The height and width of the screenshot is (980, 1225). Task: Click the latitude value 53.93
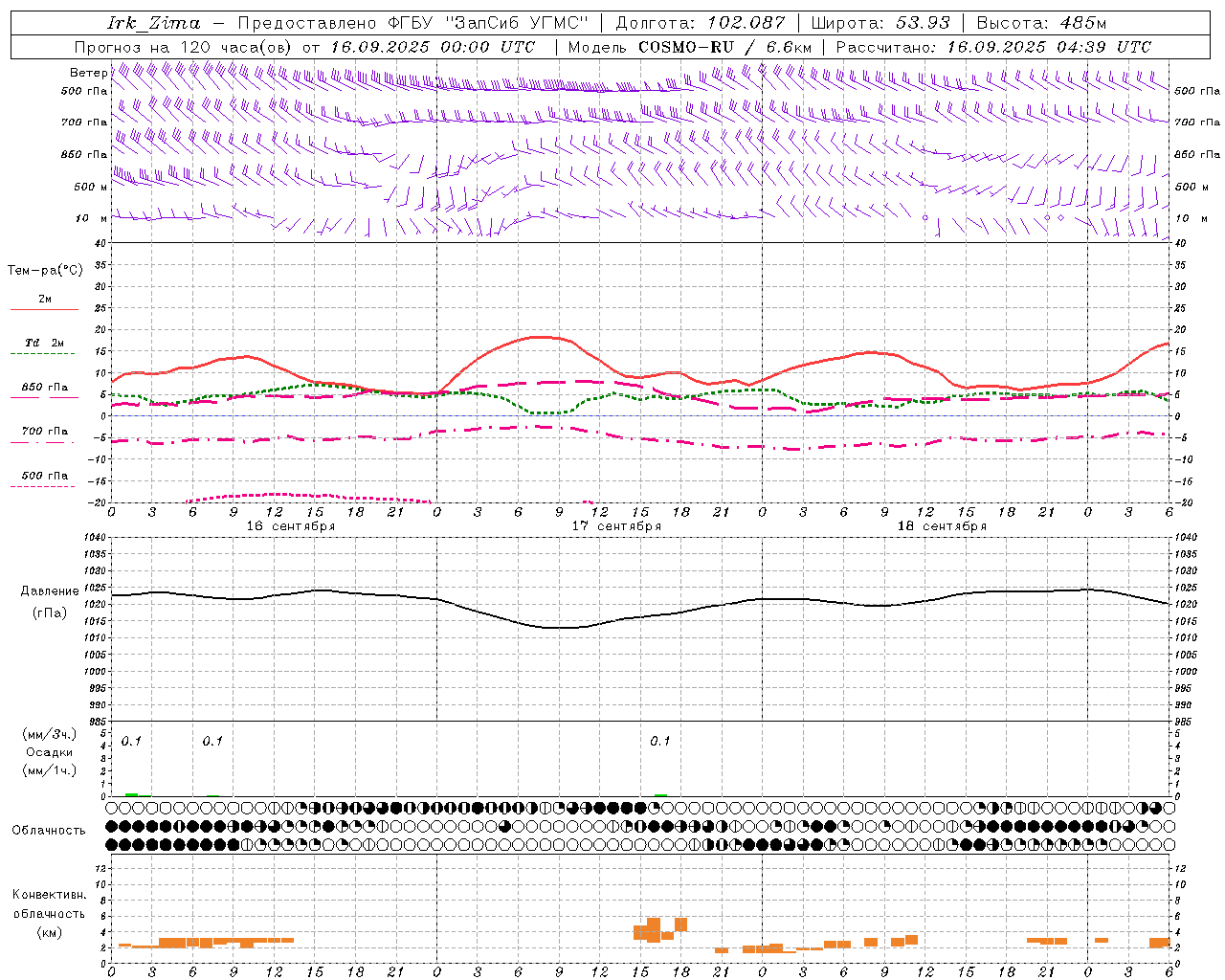(x=923, y=23)
